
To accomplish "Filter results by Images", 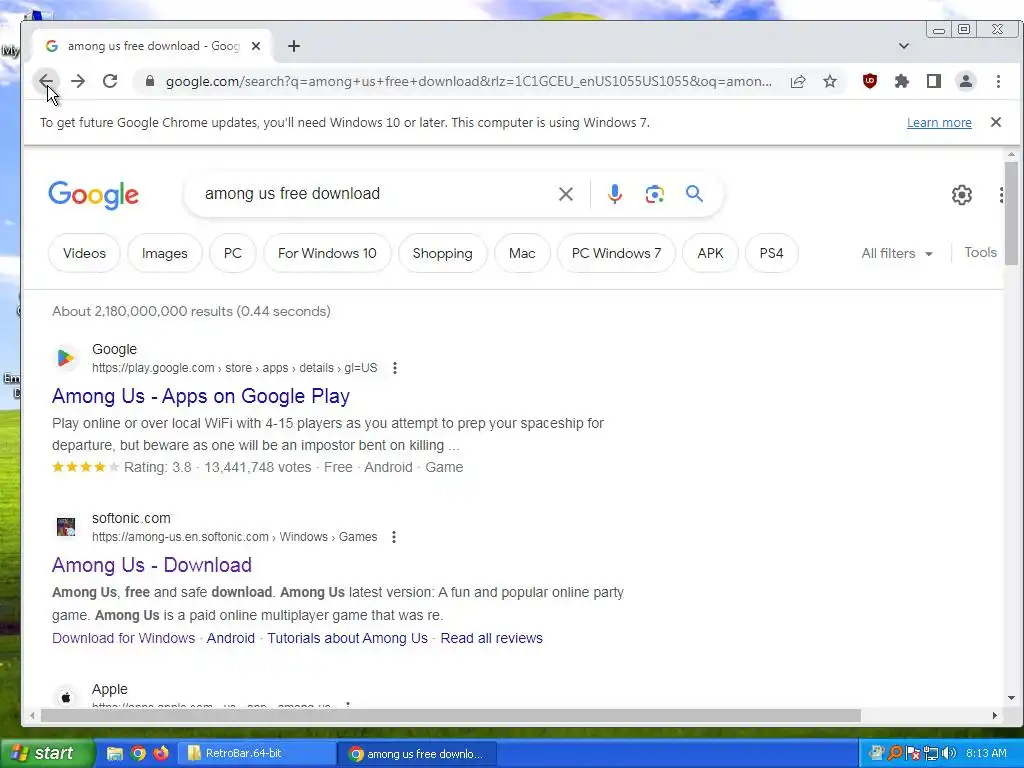I will 165,253.
